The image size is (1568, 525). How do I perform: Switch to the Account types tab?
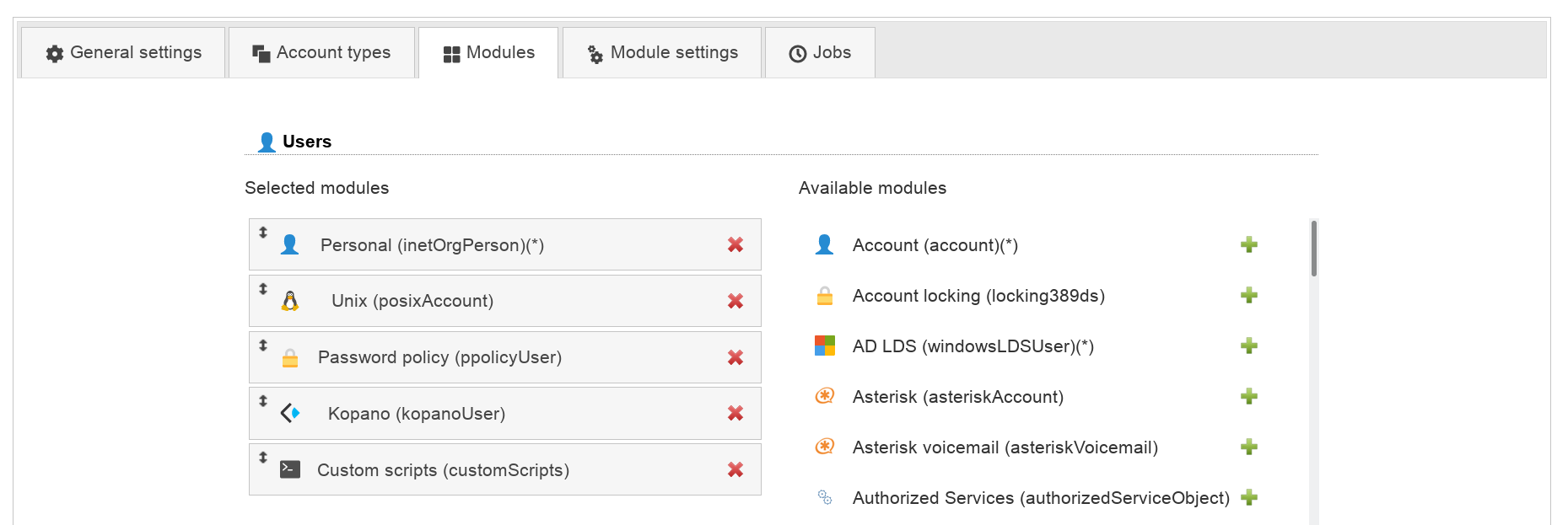point(321,53)
